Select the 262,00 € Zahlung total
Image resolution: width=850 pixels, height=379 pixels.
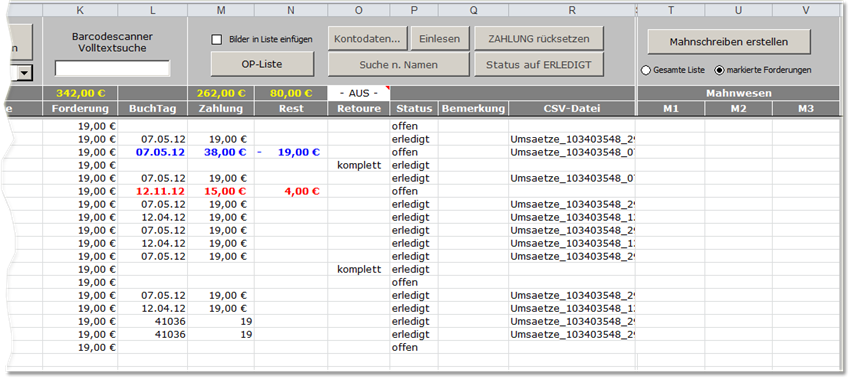pyautogui.click(x=221, y=93)
